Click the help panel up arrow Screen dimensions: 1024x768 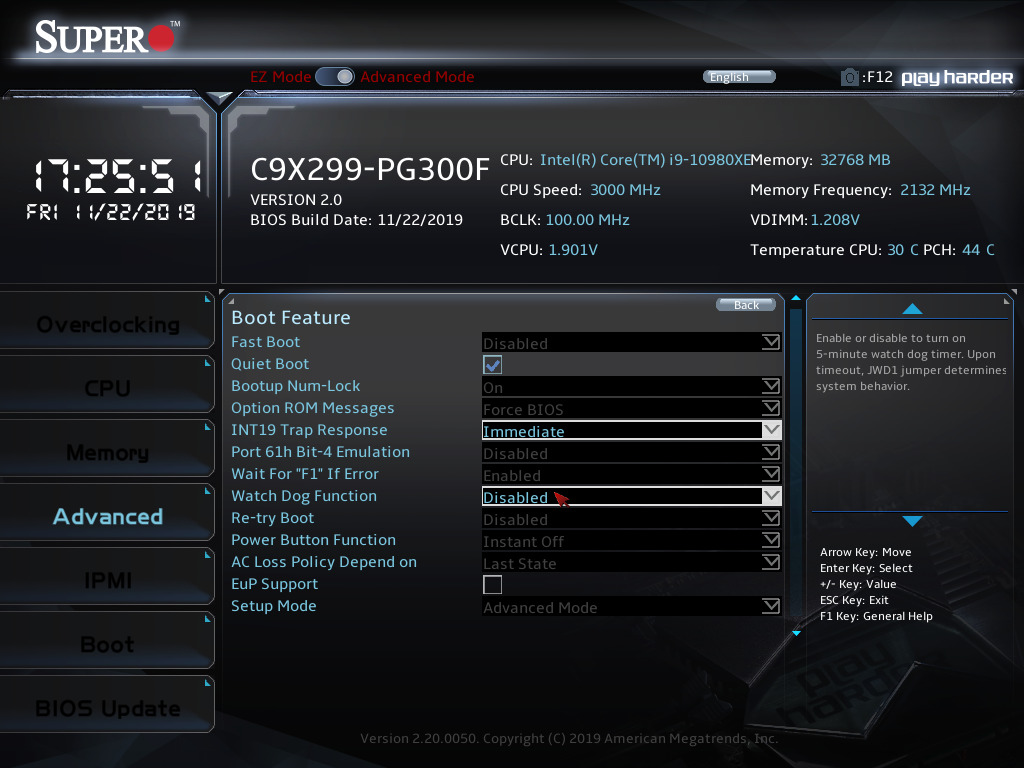[912, 309]
